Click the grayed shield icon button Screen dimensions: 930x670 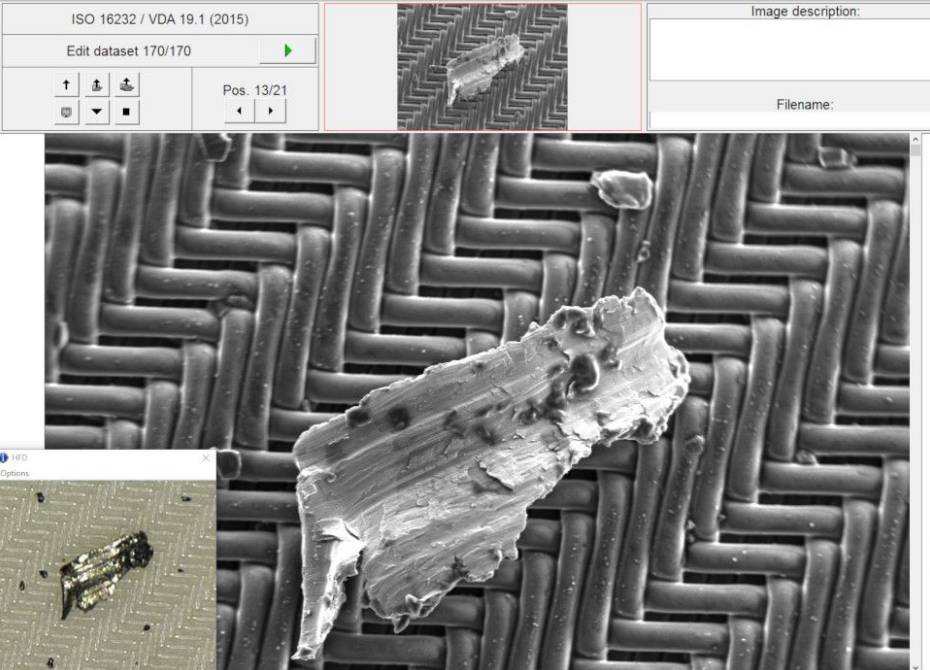point(66,112)
